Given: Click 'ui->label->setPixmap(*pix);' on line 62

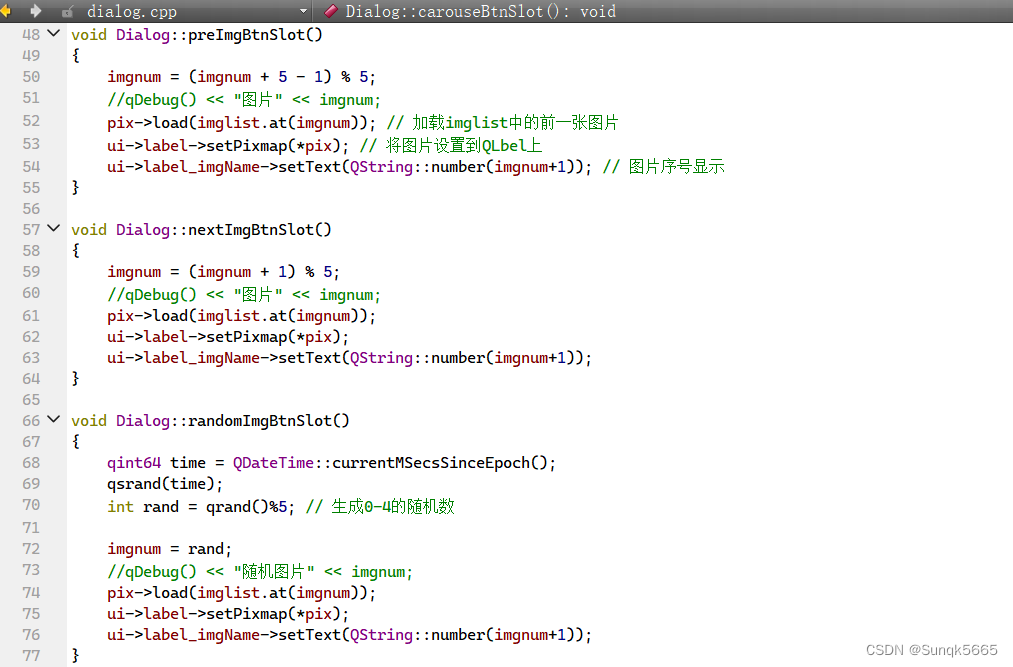Looking at the screenshot, I should point(228,337).
